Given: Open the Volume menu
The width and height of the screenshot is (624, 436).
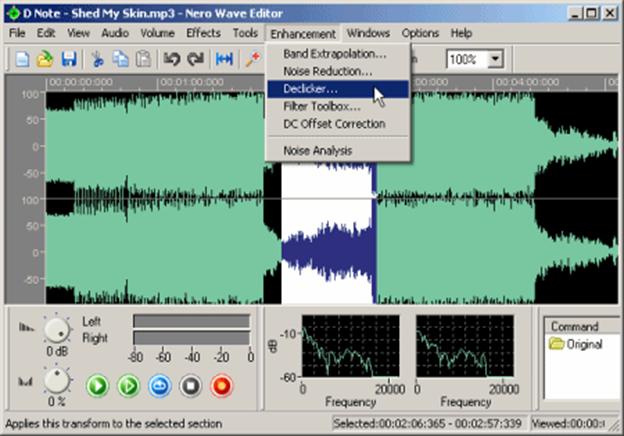Looking at the screenshot, I should click(x=158, y=33).
